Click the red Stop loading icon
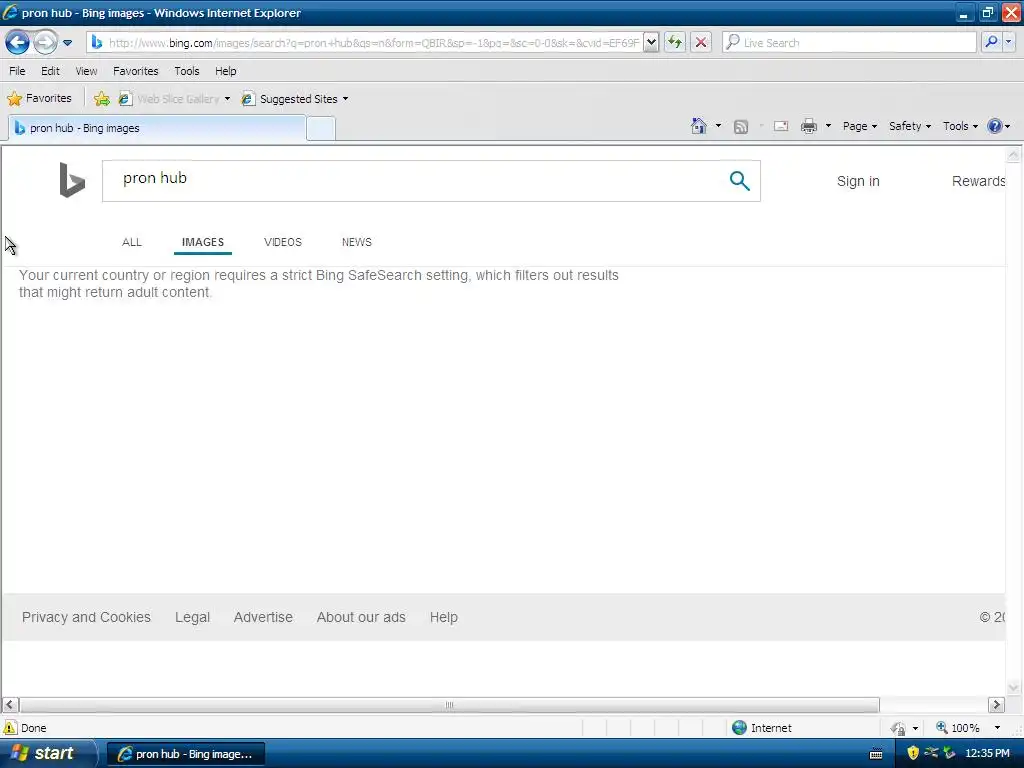Screen dimensions: 1024x768 (701, 43)
